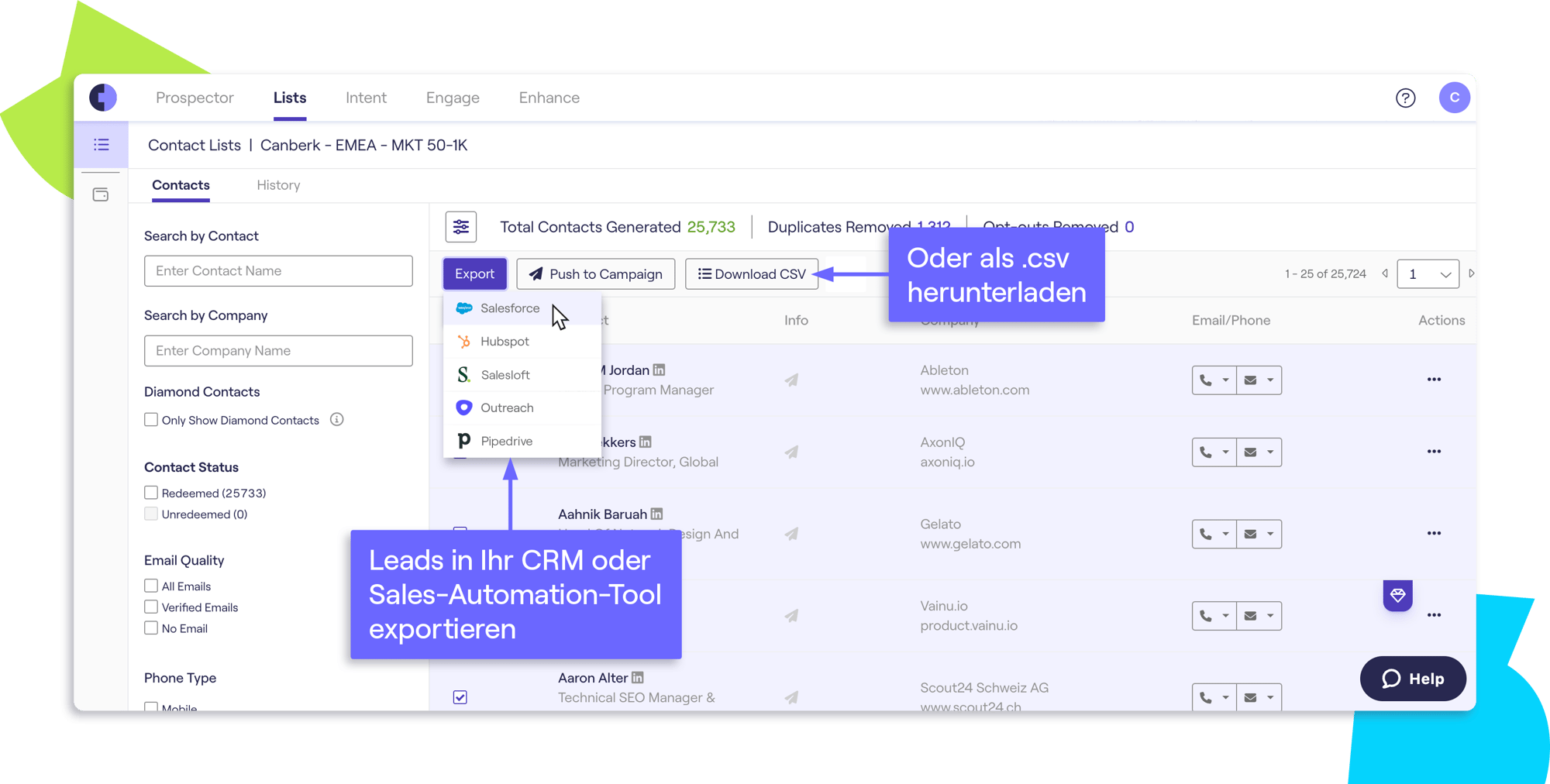
Task: Expand phone dropdown in Gelato row
Action: tap(1225, 534)
